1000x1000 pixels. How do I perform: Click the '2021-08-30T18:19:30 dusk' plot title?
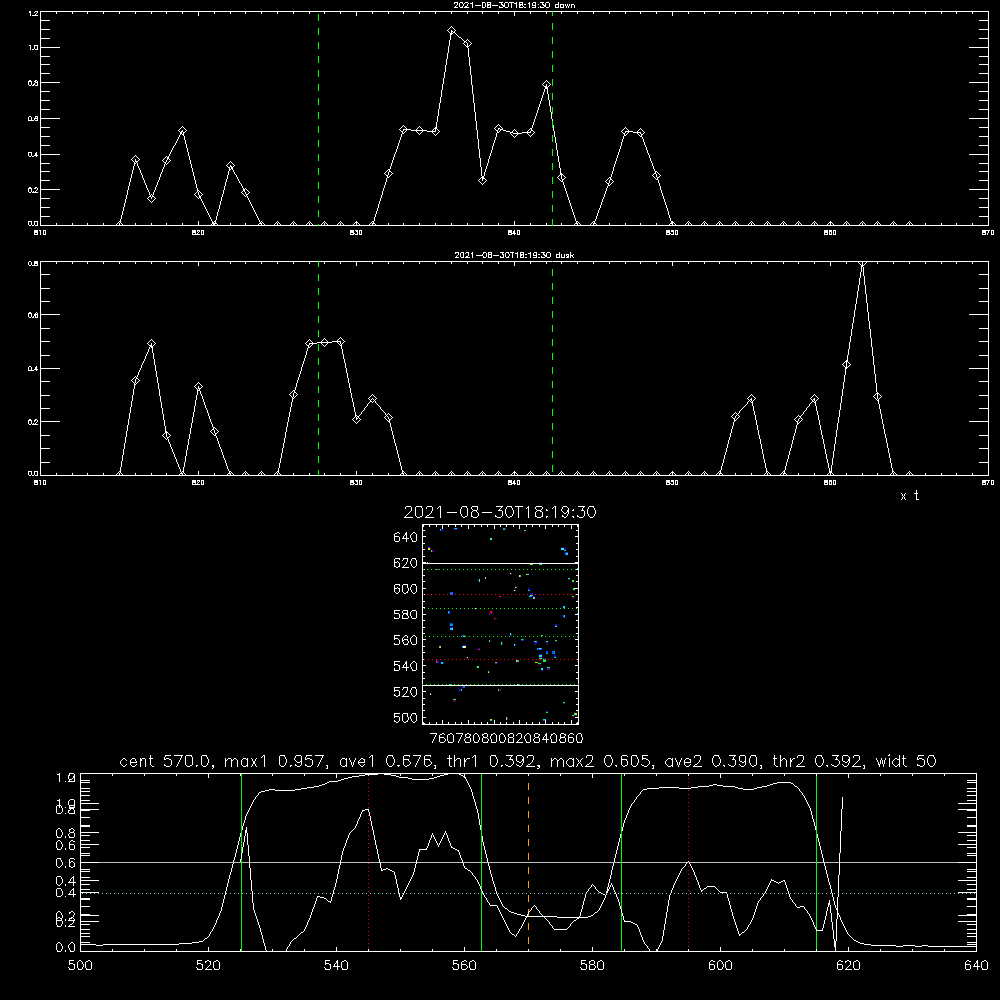pos(514,255)
